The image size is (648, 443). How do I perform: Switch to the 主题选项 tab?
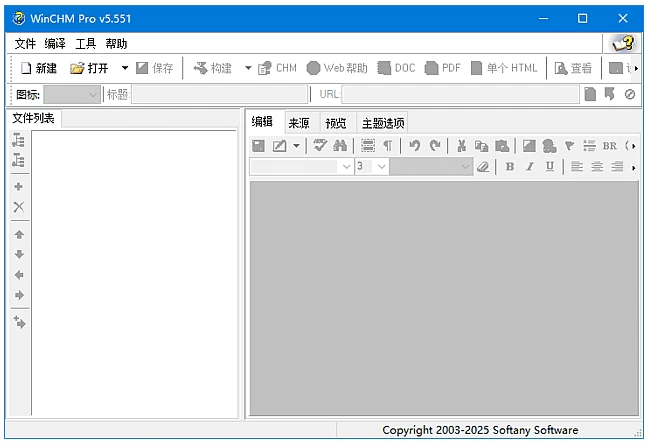[x=383, y=123]
